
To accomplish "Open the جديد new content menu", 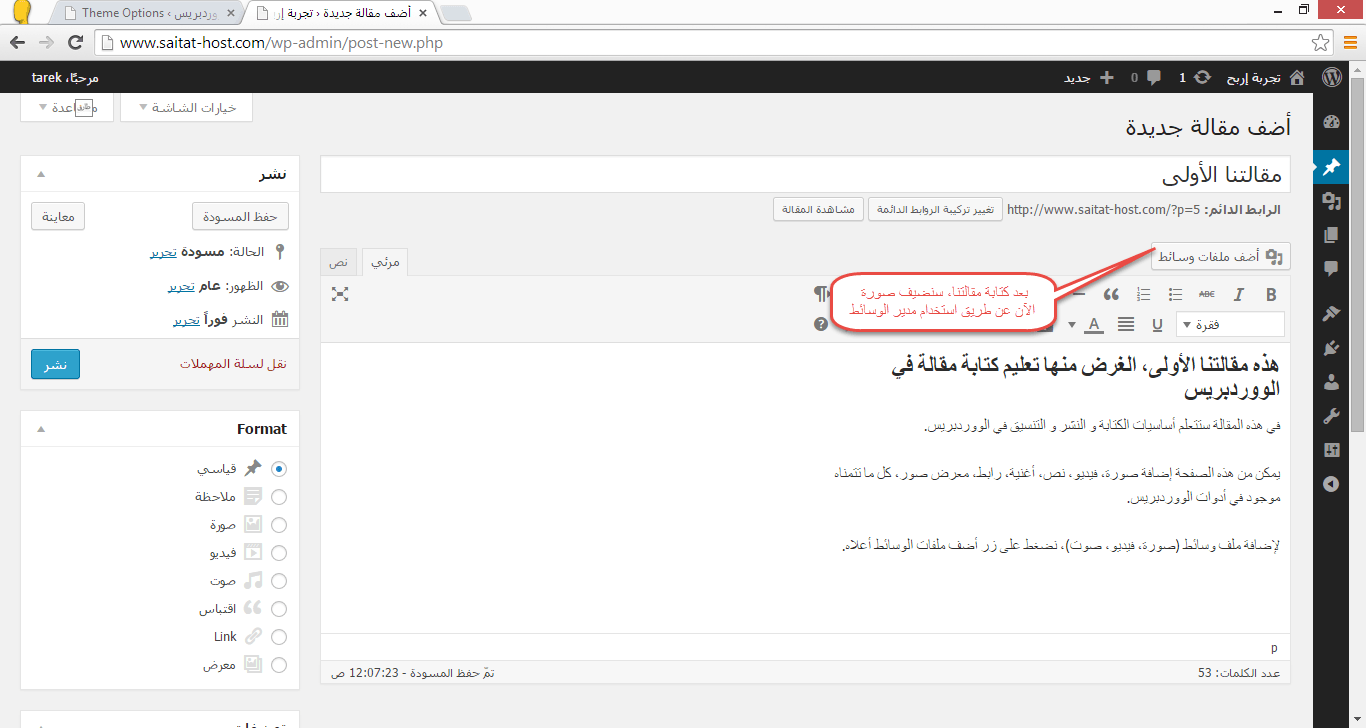I will [1088, 77].
